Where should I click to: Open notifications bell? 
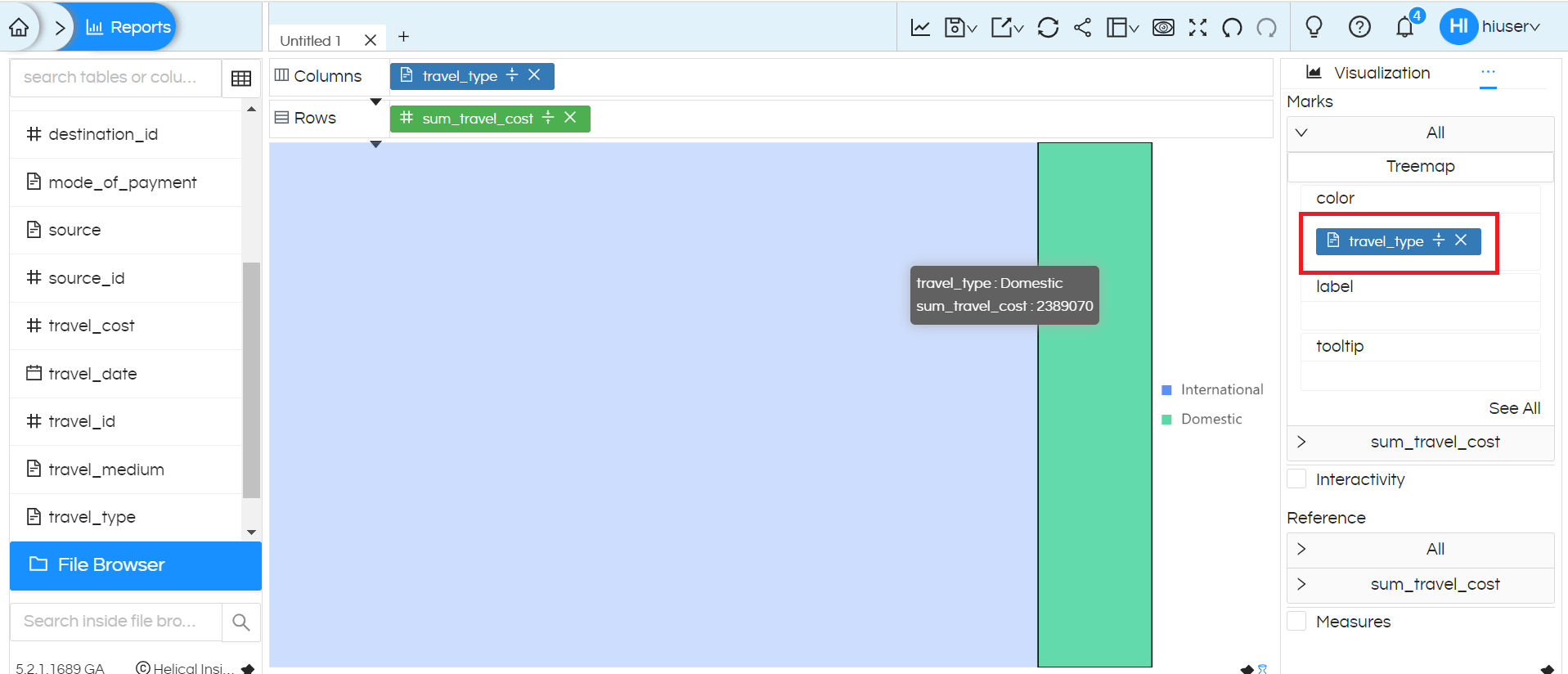pyautogui.click(x=1405, y=27)
